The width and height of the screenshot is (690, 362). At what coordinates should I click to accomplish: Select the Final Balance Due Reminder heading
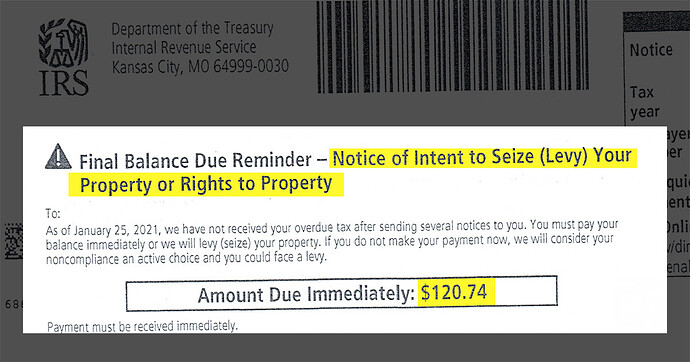click(x=195, y=161)
